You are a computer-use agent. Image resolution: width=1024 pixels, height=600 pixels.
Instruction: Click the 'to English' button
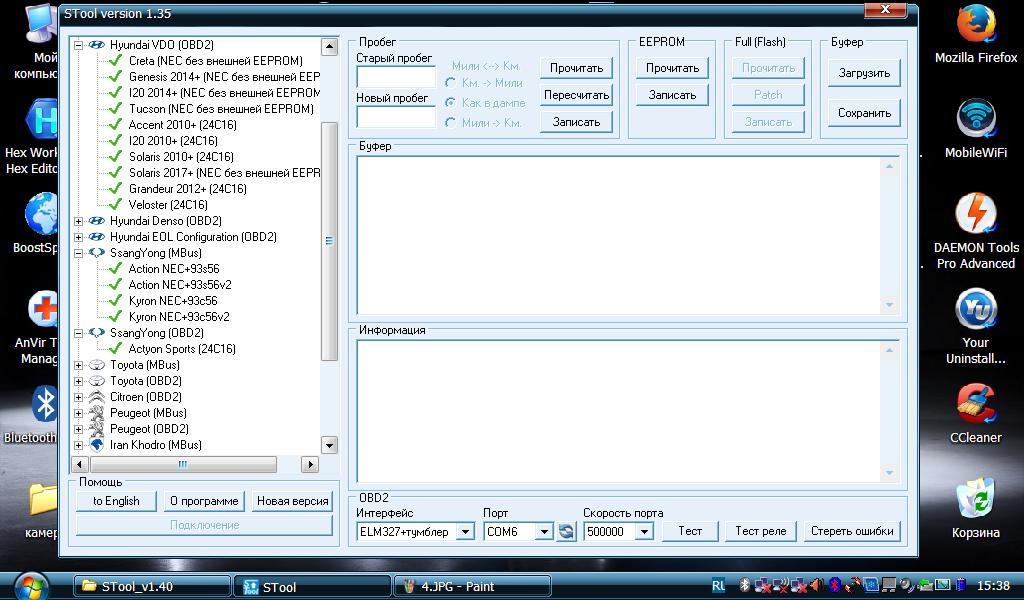116,501
